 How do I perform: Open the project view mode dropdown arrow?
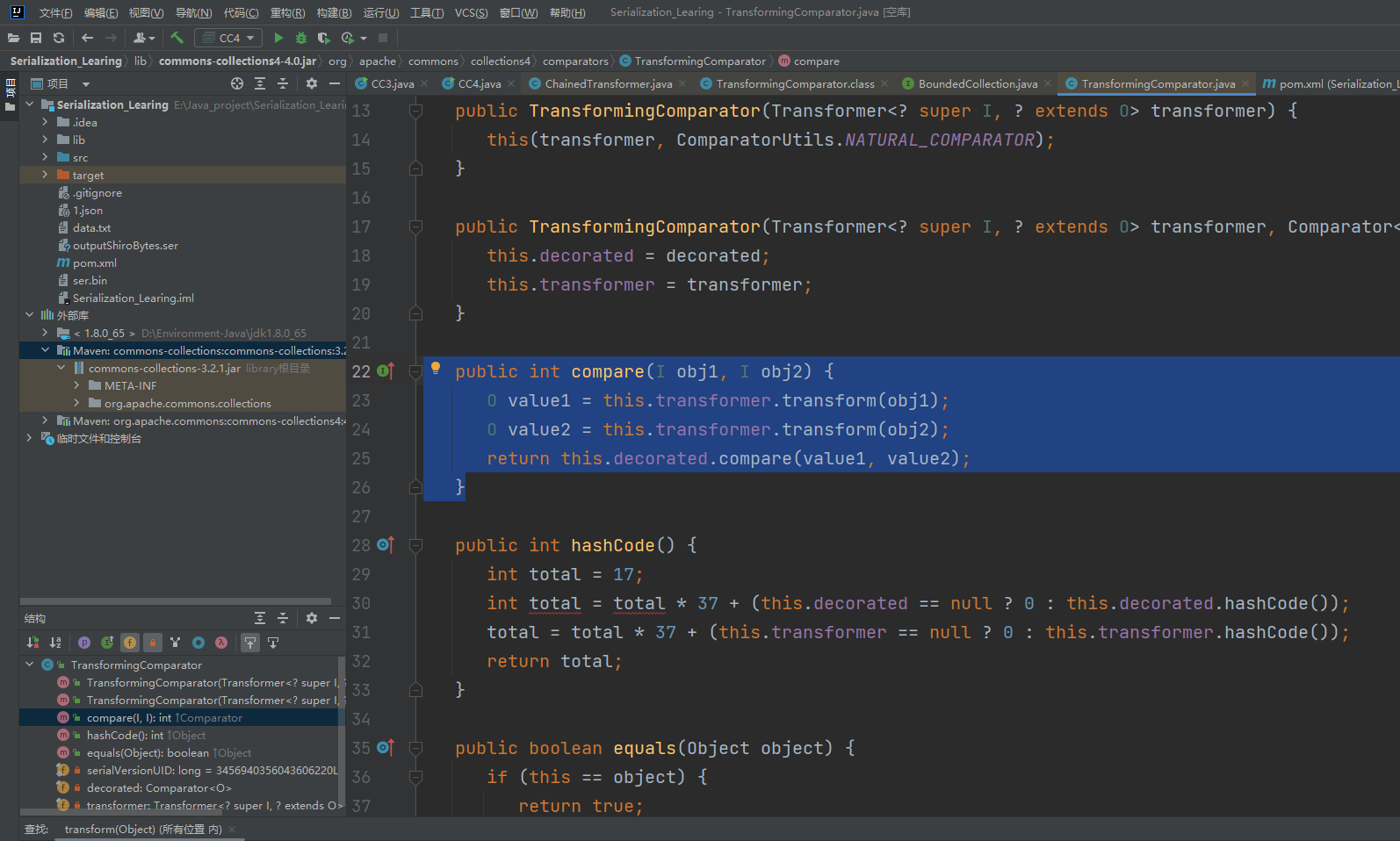(86, 84)
